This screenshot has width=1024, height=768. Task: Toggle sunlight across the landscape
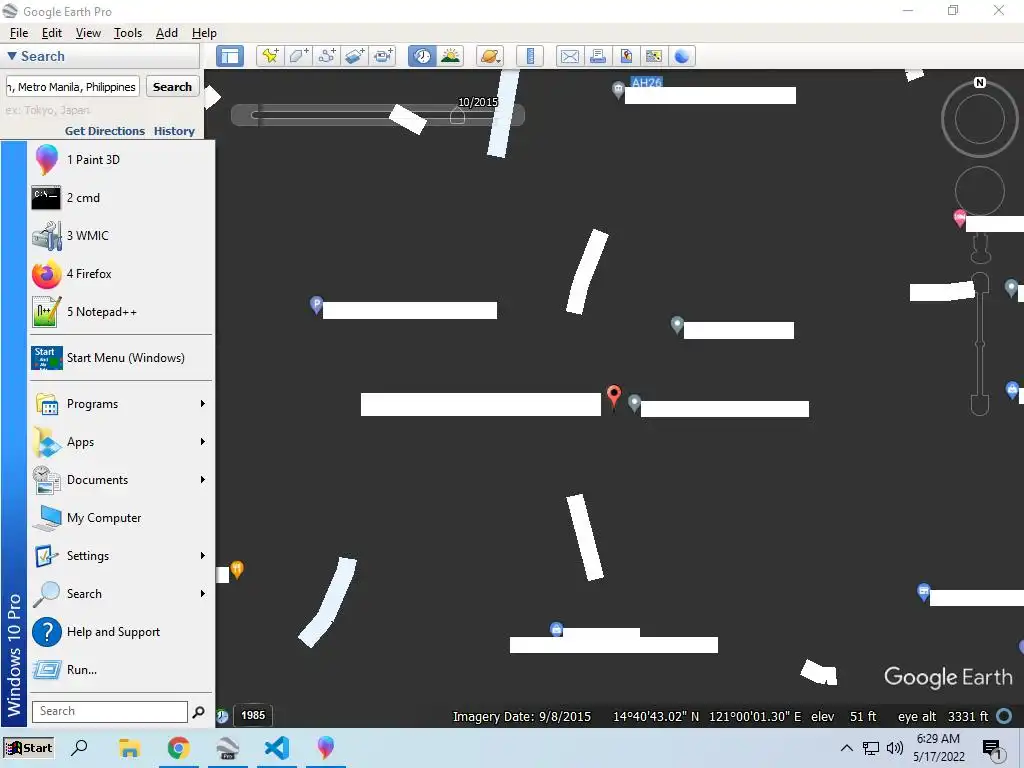click(x=451, y=56)
